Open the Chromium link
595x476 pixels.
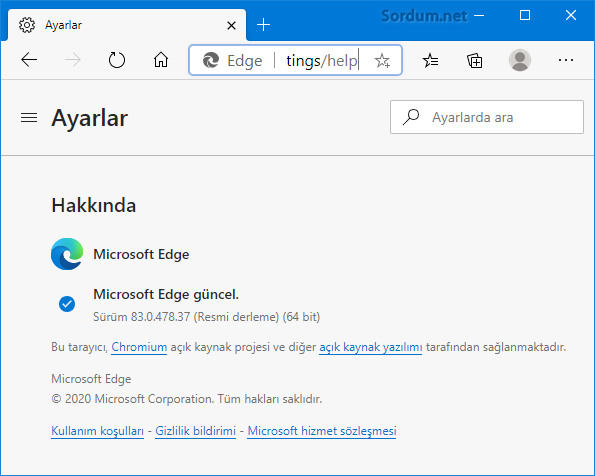(139, 347)
